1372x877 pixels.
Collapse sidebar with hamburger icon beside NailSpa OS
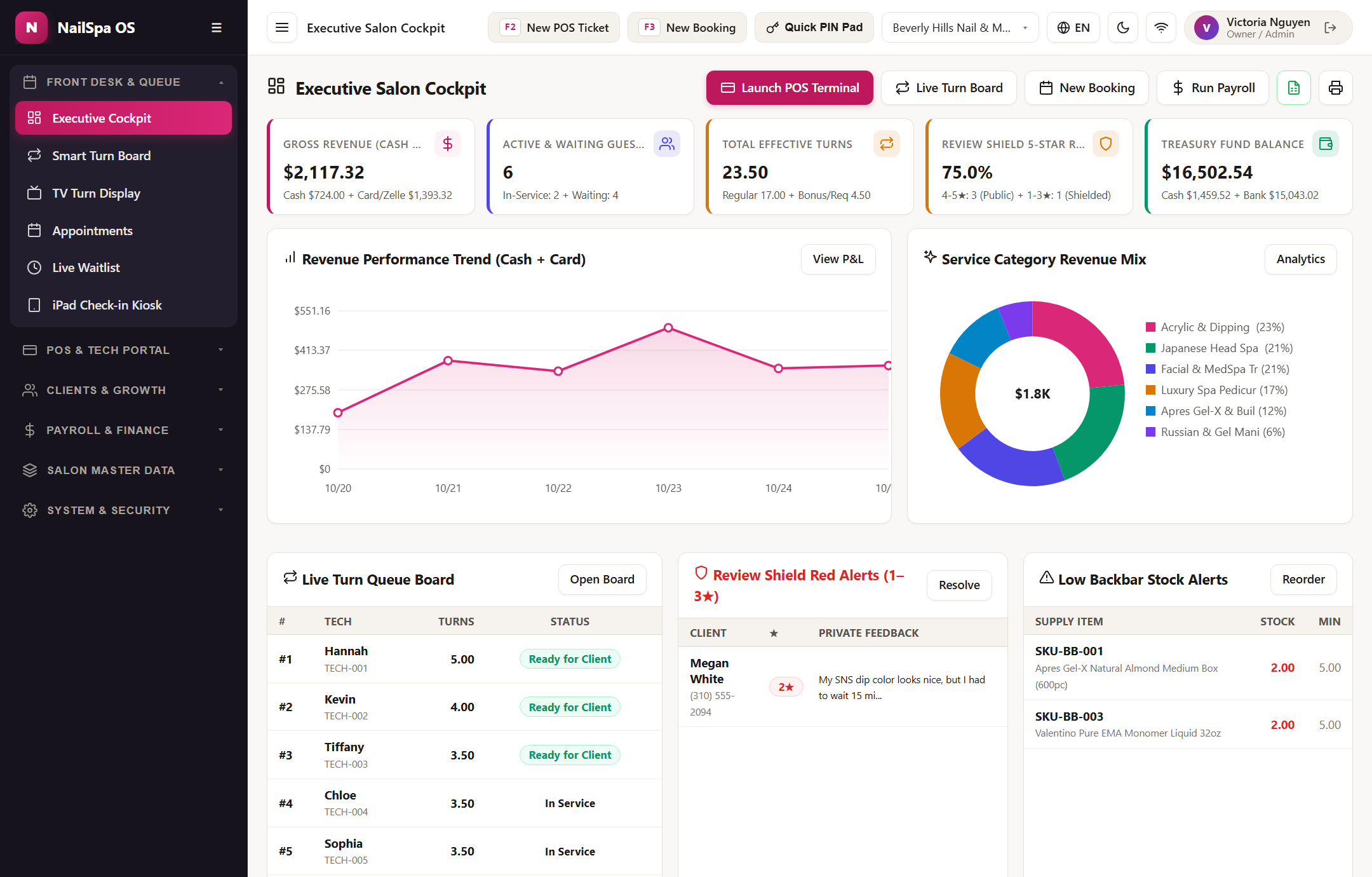coord(217,28)
